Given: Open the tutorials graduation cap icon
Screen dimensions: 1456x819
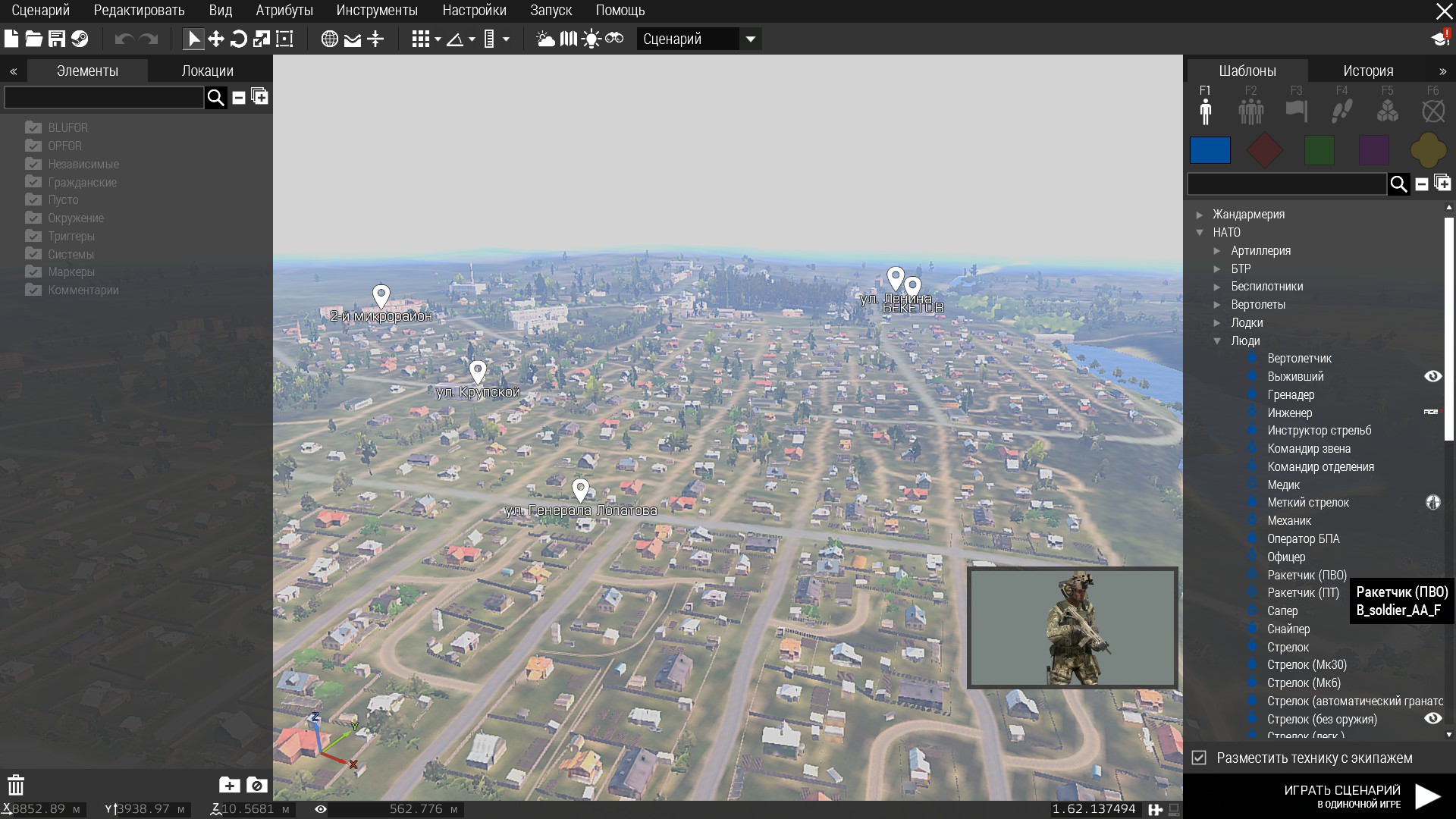Looking at the screenshot, I should (1441, 39).
